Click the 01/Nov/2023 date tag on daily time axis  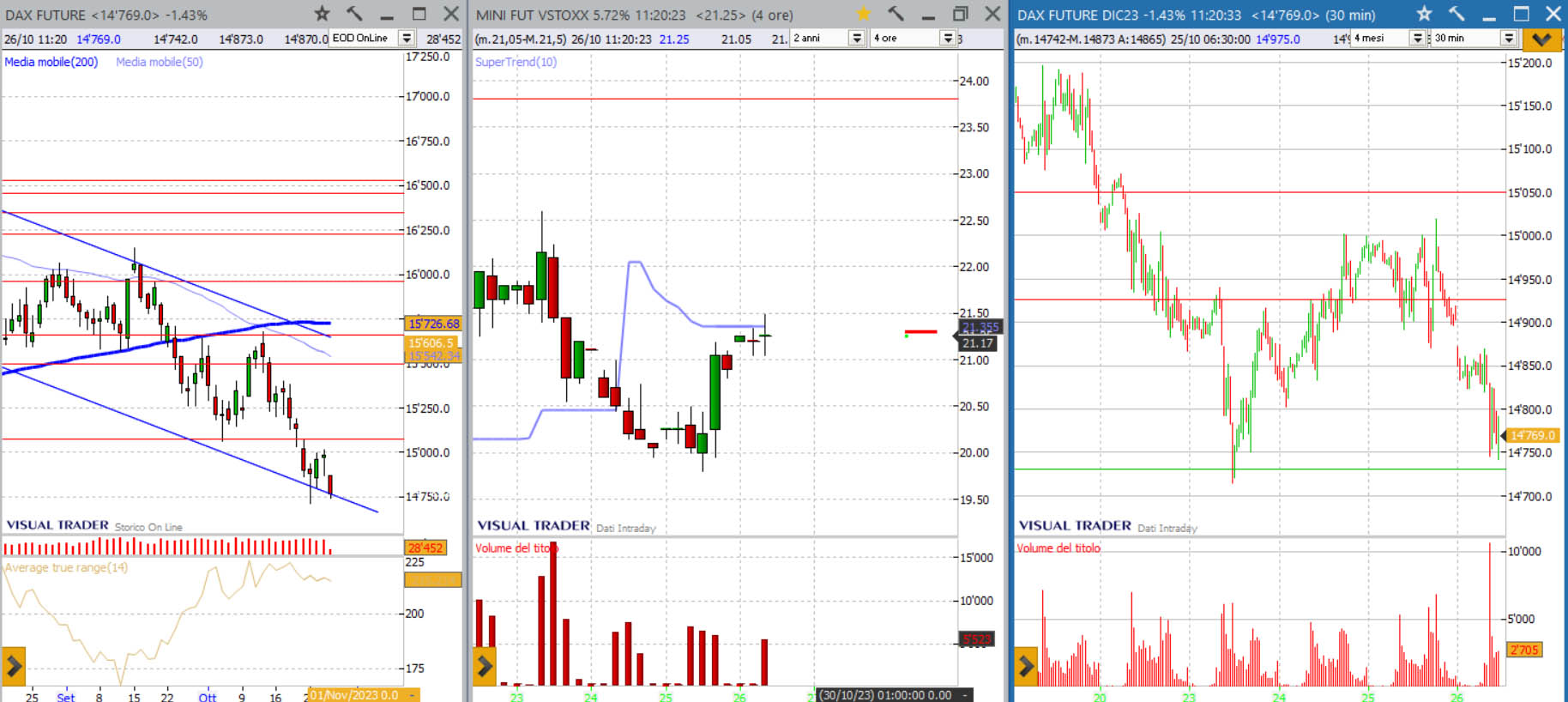pos(362,695)
